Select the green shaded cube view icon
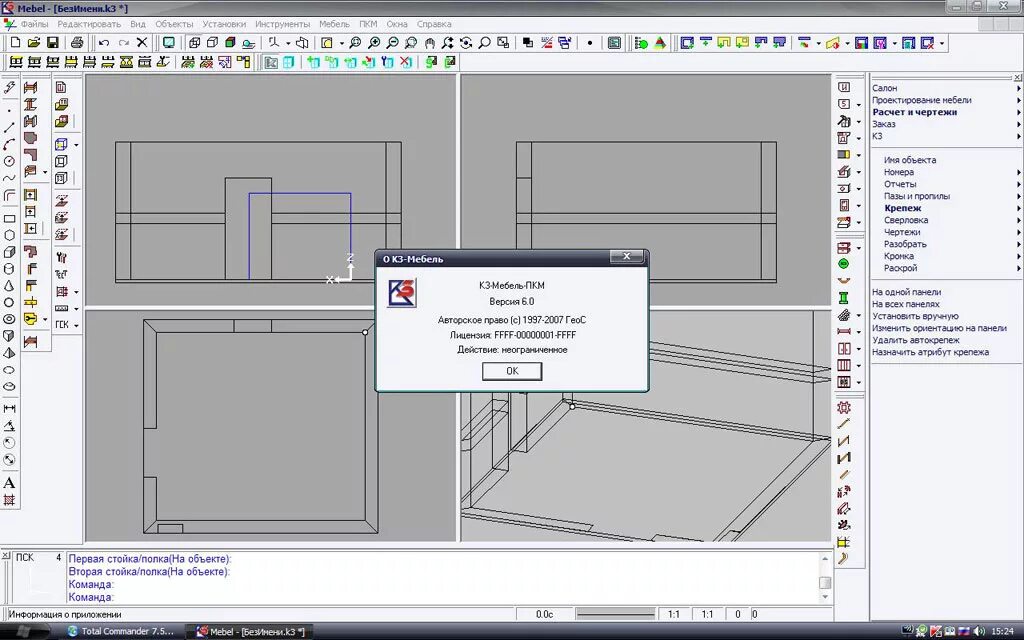1024x640 pixels. (230, 43)
